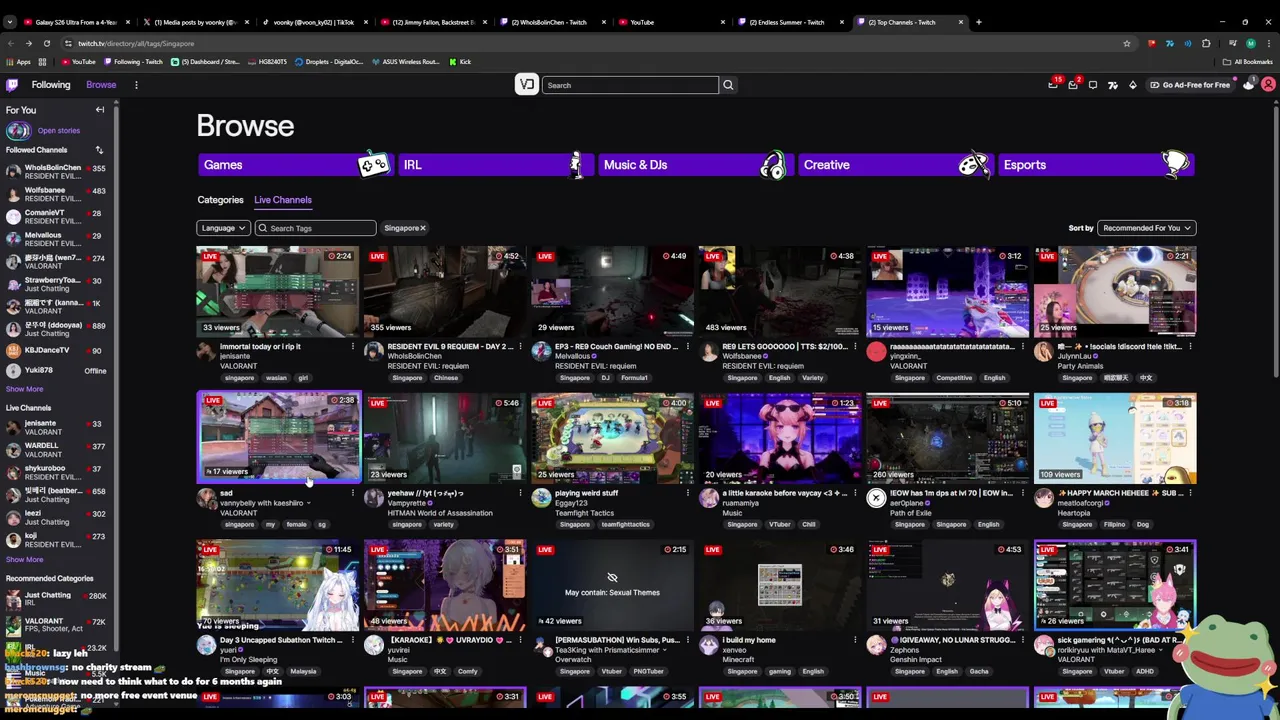This screenshot has width=1280, height=720.
Task: Click the Games category banner
Action: [x=295, y=165]
